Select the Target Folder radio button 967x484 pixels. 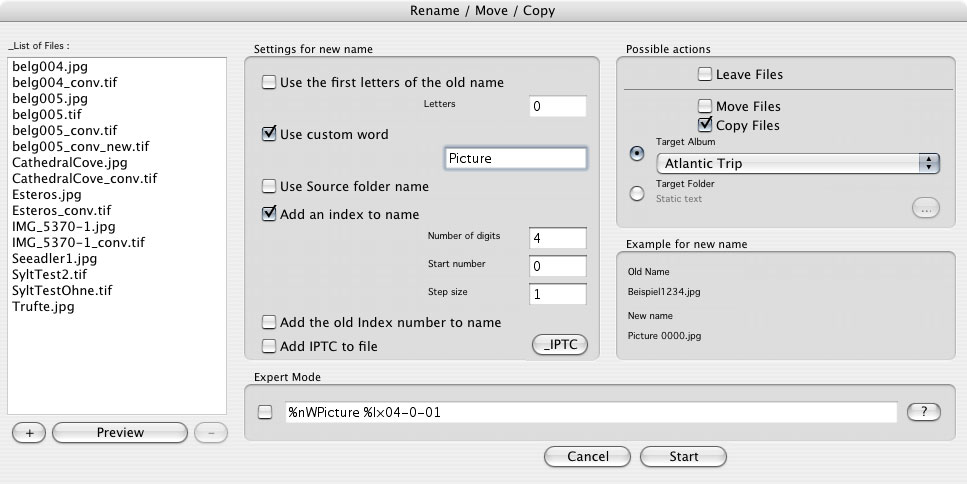tap(637, 193)
